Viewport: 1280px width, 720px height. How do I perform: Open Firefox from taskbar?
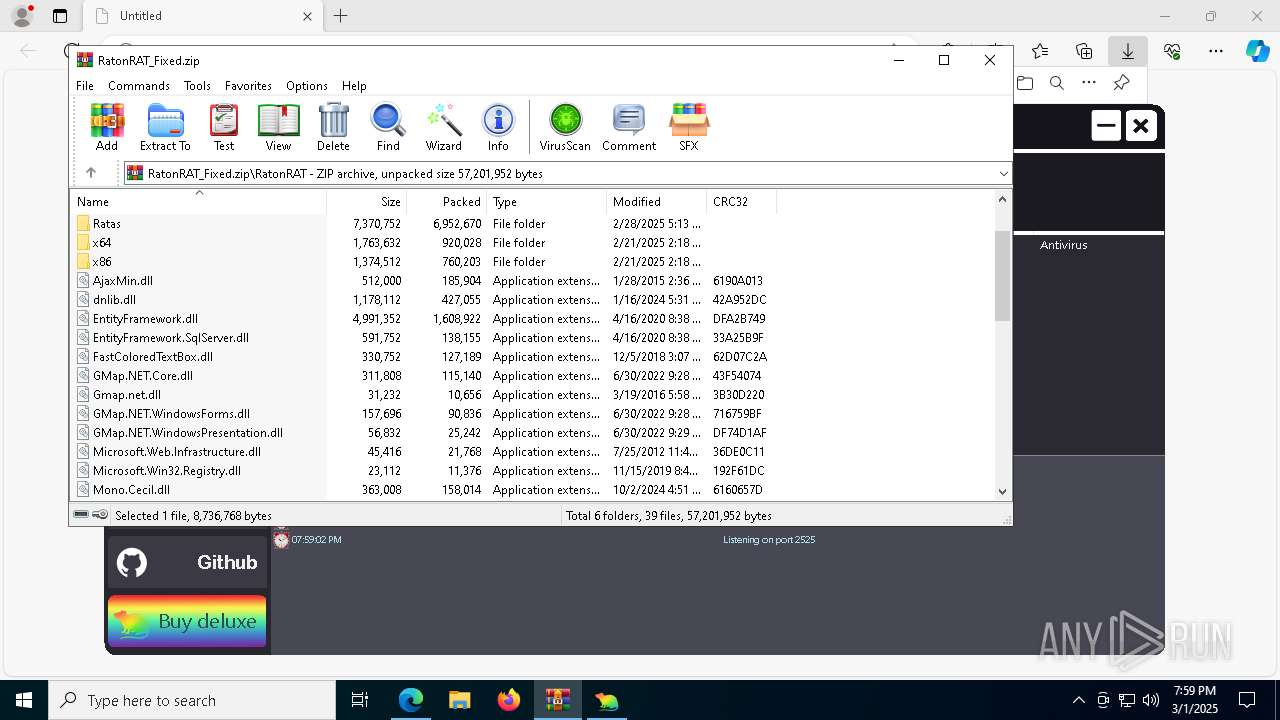click(509, 700)
